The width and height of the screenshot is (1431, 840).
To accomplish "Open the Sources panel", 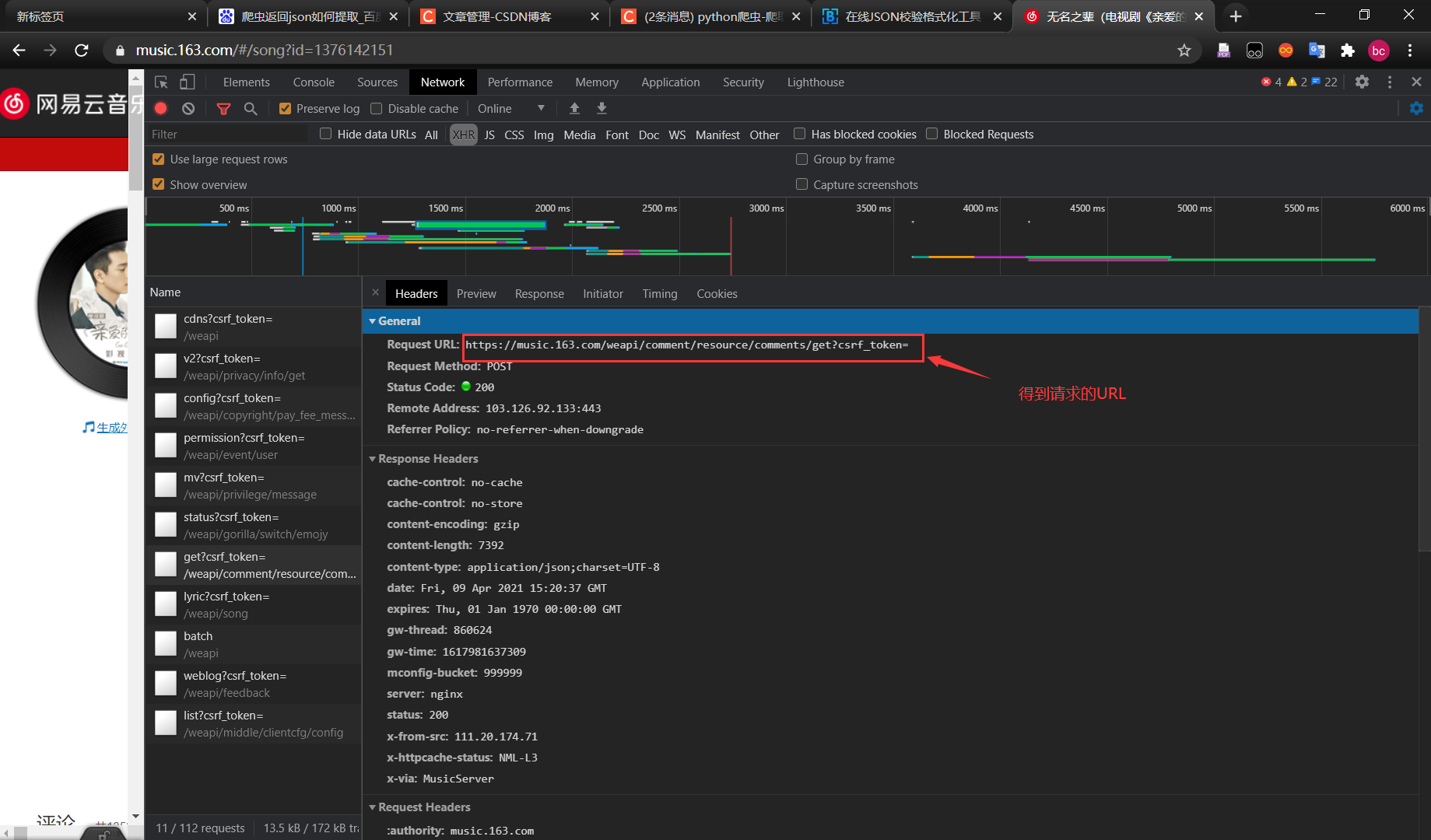I will (377, 82).
